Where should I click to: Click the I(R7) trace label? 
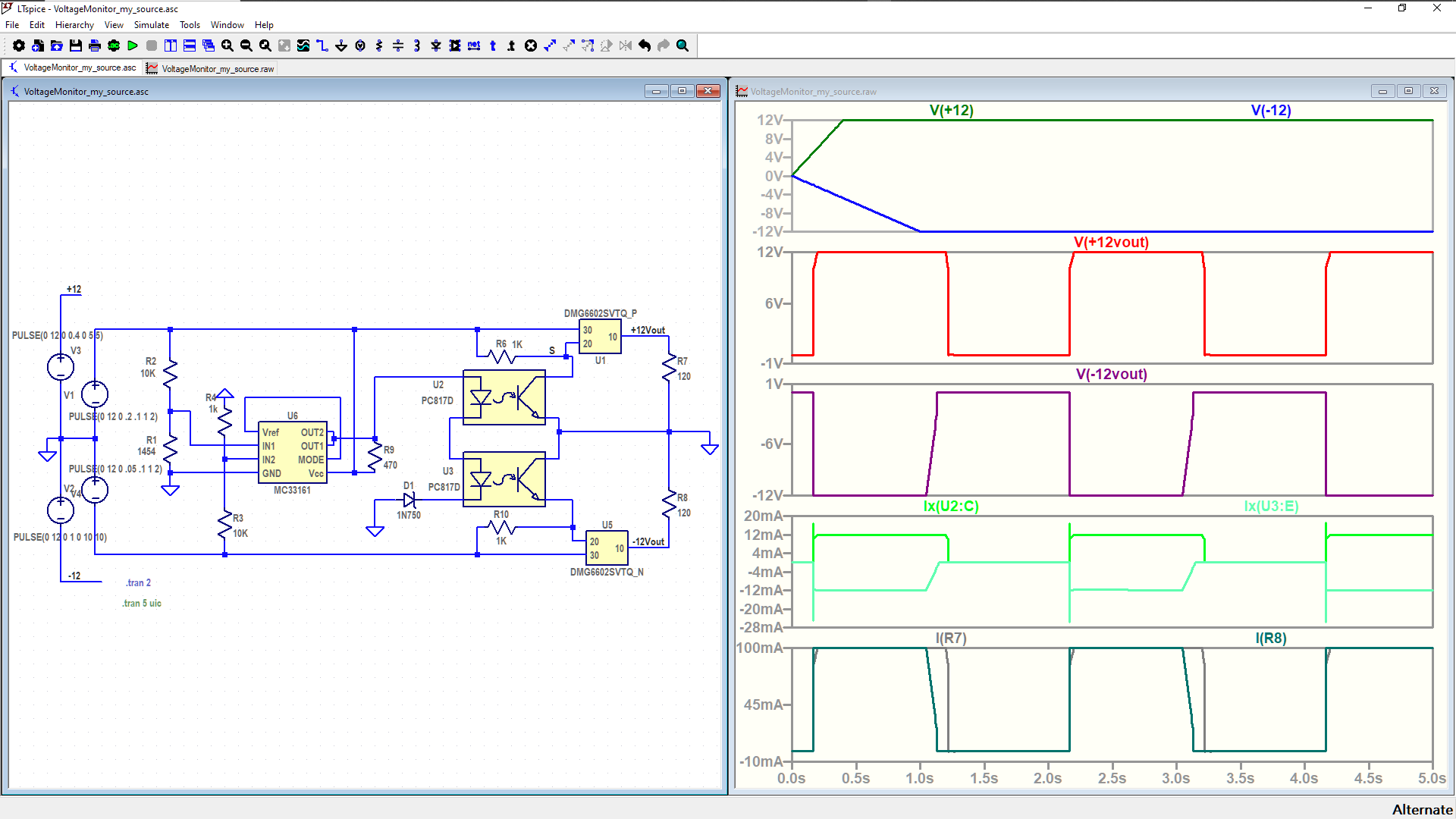pyautogui.click(x=951, y=638)
